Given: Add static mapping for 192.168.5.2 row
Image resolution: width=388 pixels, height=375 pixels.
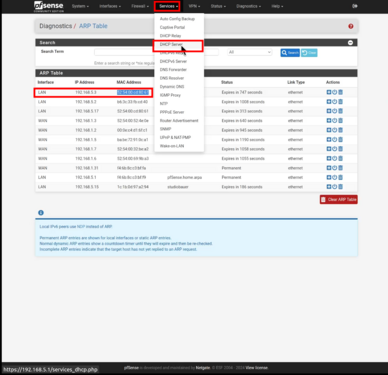Looking at the screenshot, I should point(329,102).
